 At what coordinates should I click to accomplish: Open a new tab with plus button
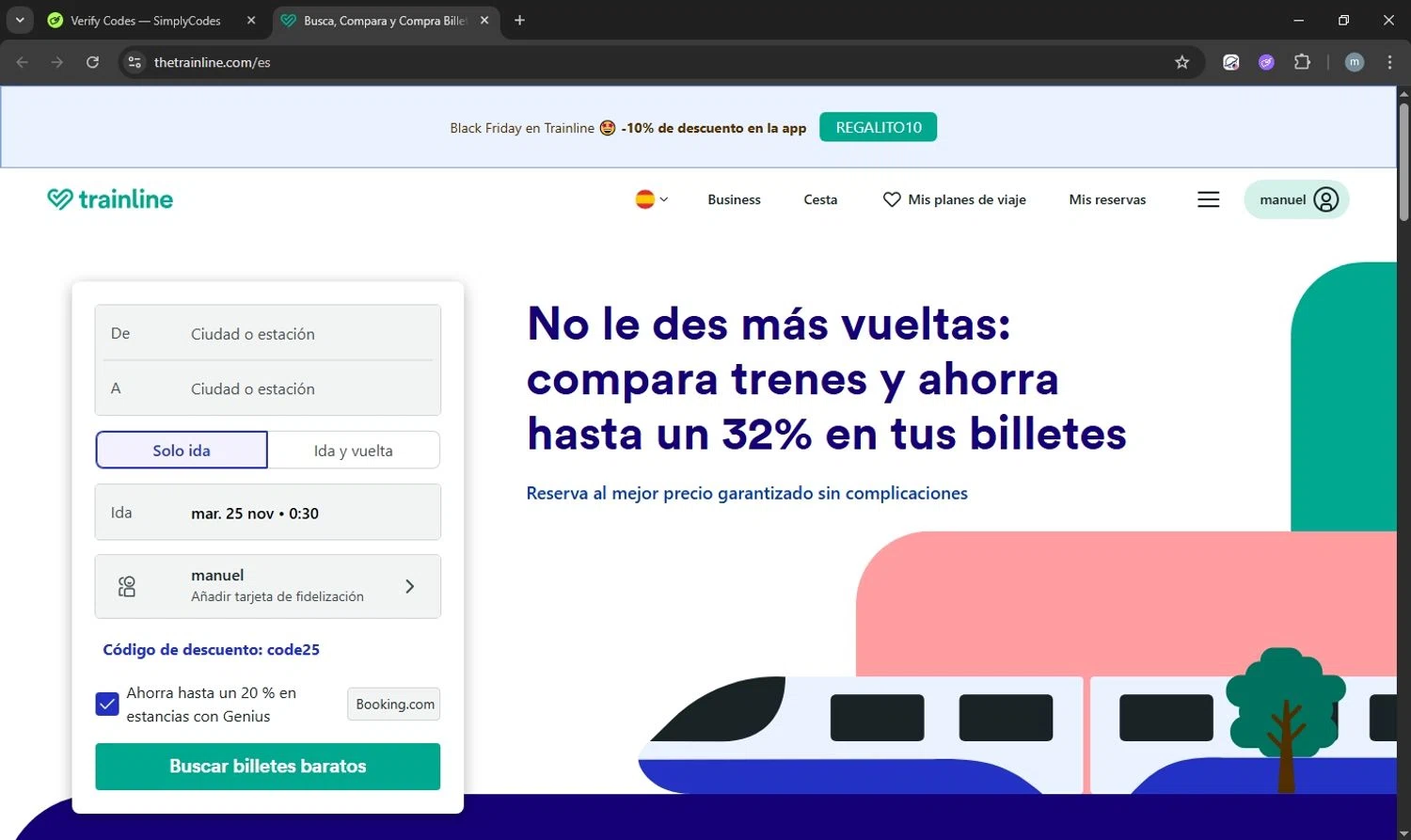(x=519, y=21)
